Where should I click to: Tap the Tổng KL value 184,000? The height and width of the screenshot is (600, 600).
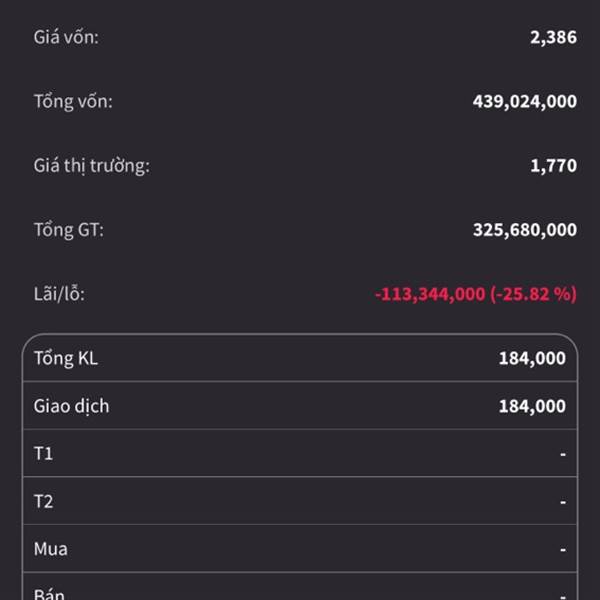tap(532, 359)
